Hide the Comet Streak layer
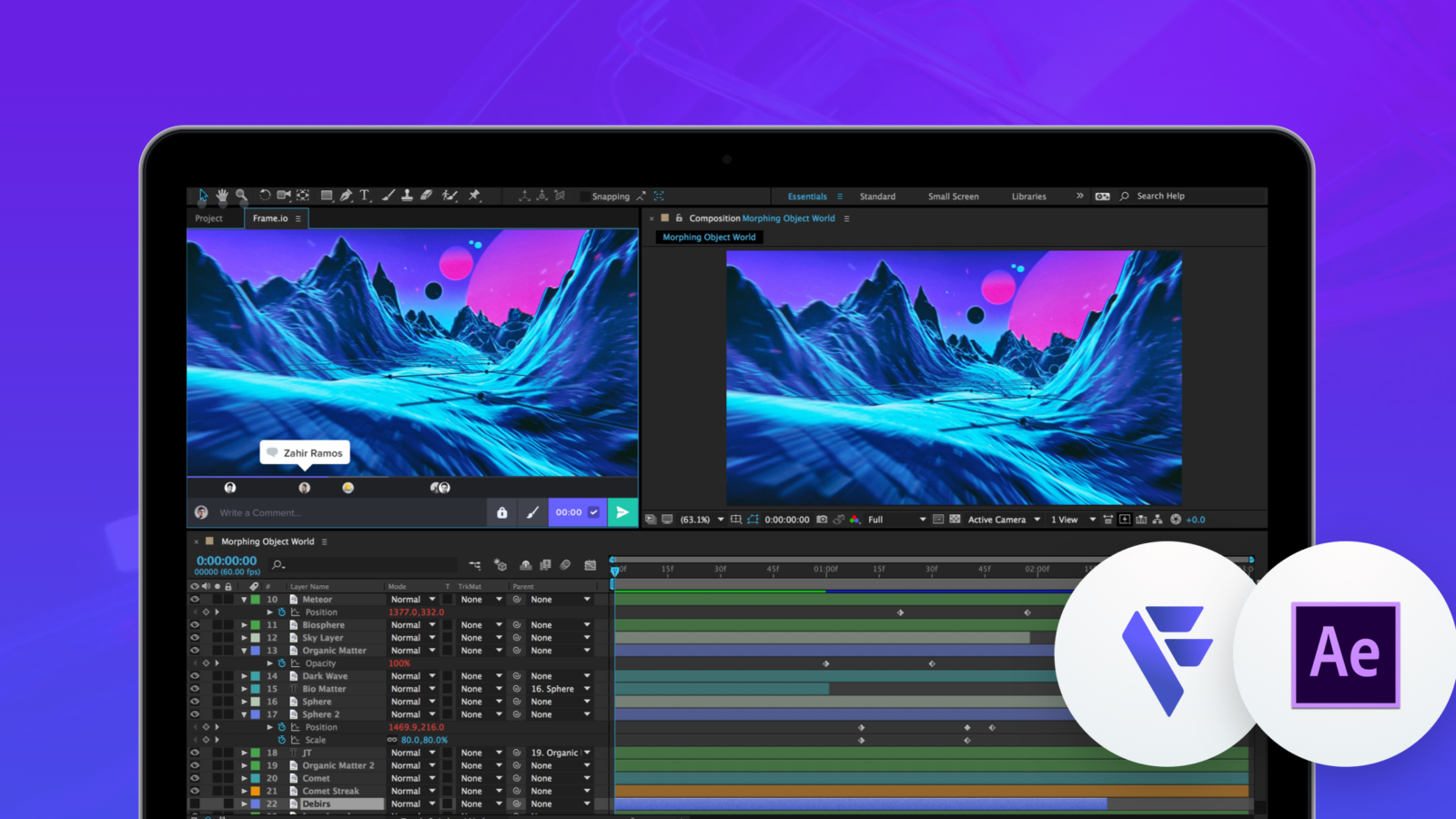Screen dimensions: 1456x819 (195, 791)
